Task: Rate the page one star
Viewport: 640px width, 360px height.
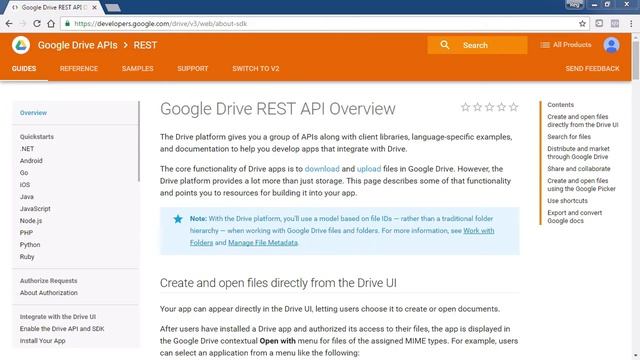Action: coord(465,107)
